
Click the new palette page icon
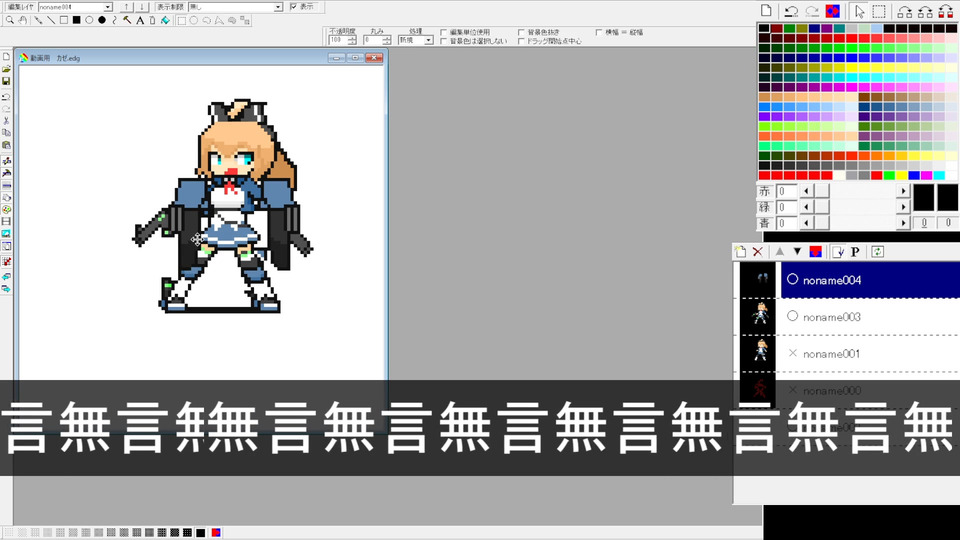(x=766, y=10)
